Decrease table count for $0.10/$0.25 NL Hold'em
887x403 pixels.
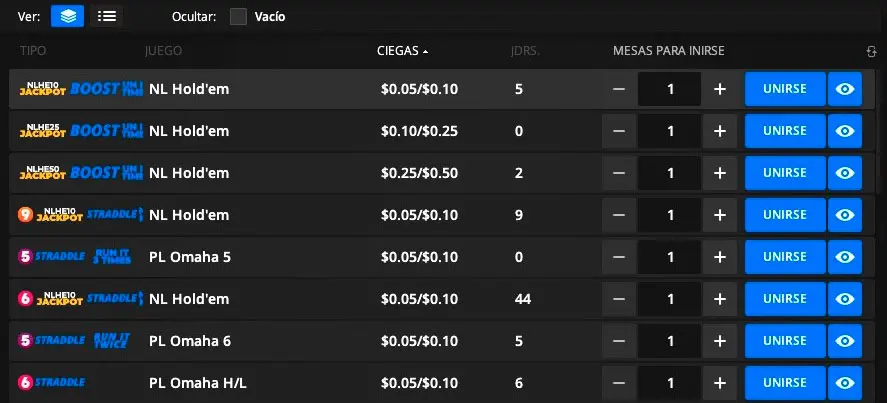coord(619,131)
